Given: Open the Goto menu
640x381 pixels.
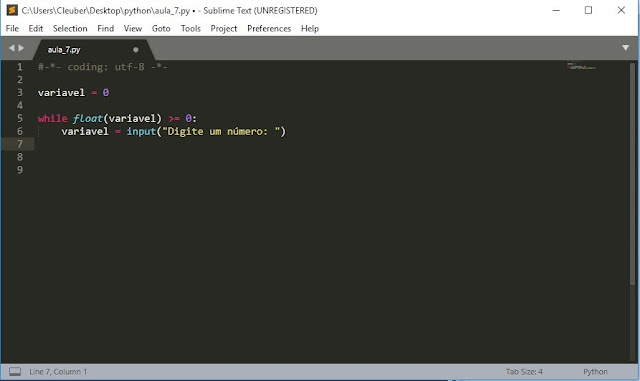Looking at the screenshot, I should point(161,29).
